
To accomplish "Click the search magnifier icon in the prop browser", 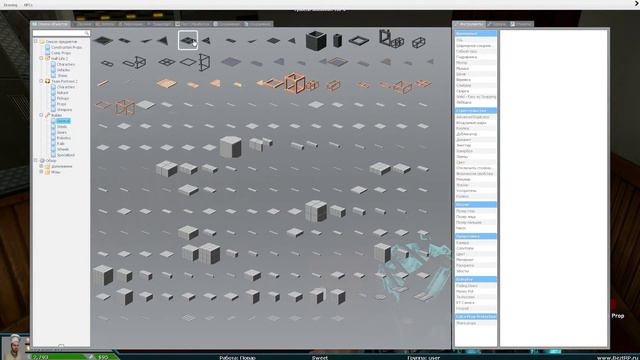I will (87, 33).
